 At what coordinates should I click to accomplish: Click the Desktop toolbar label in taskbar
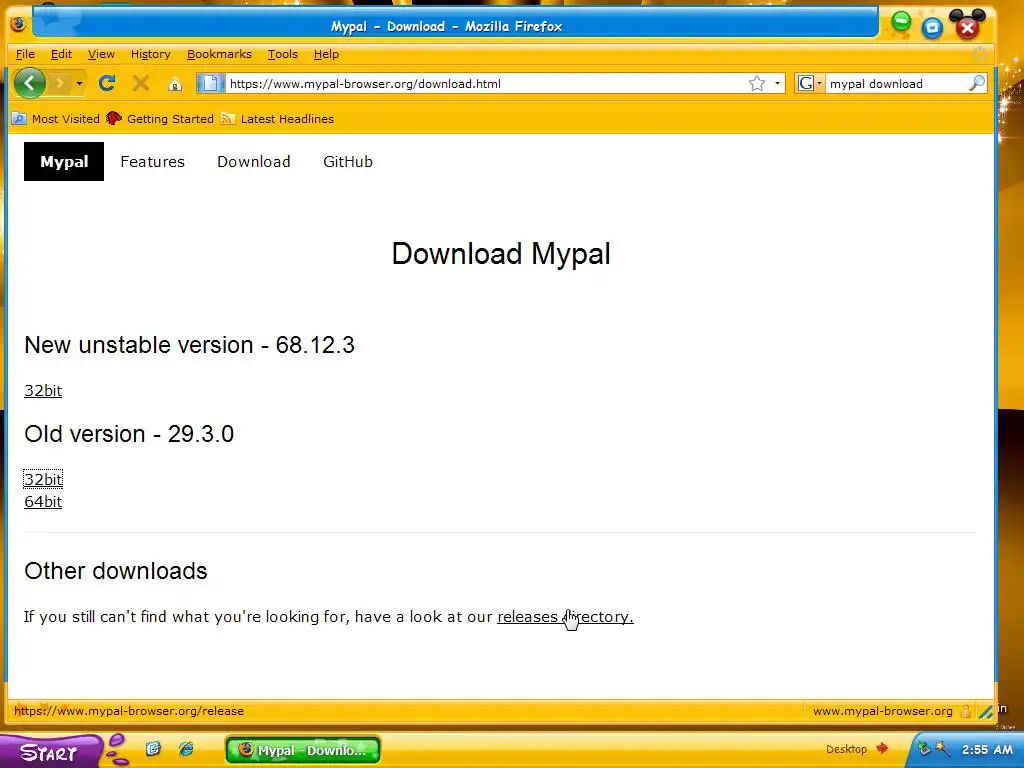[846, 749]
